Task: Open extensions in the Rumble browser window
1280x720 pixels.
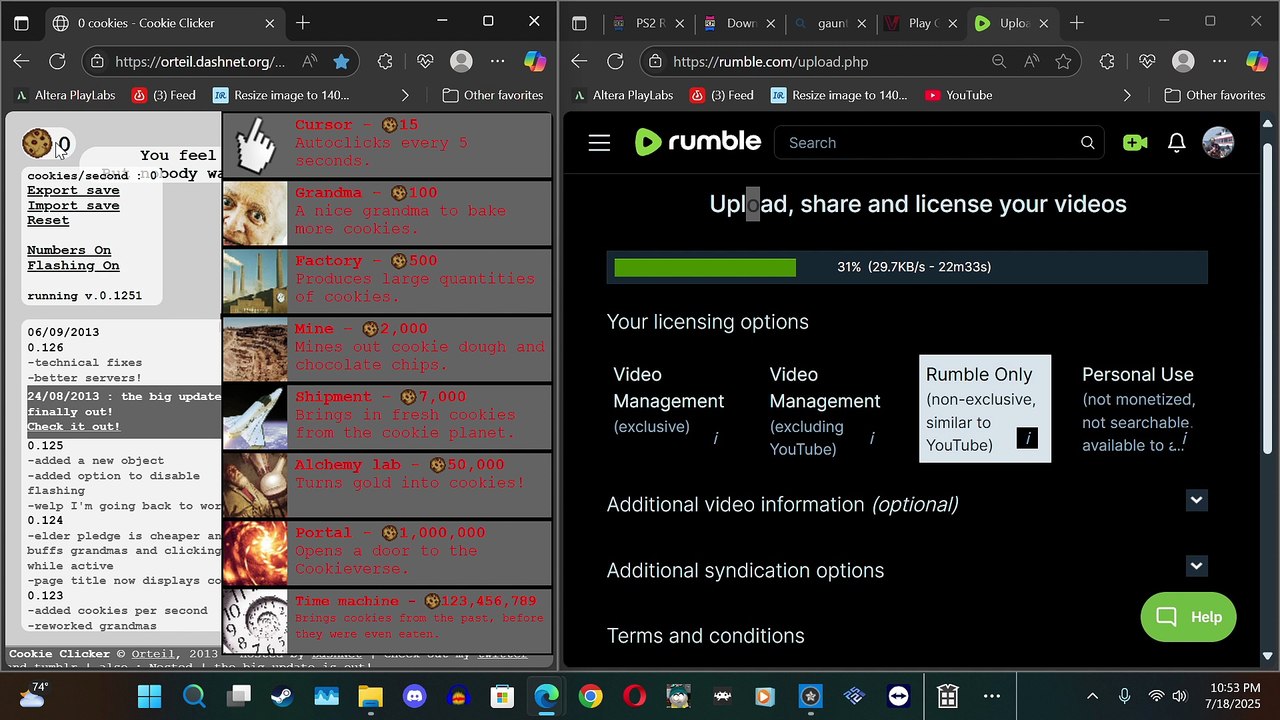Action: click(1107, 61)
